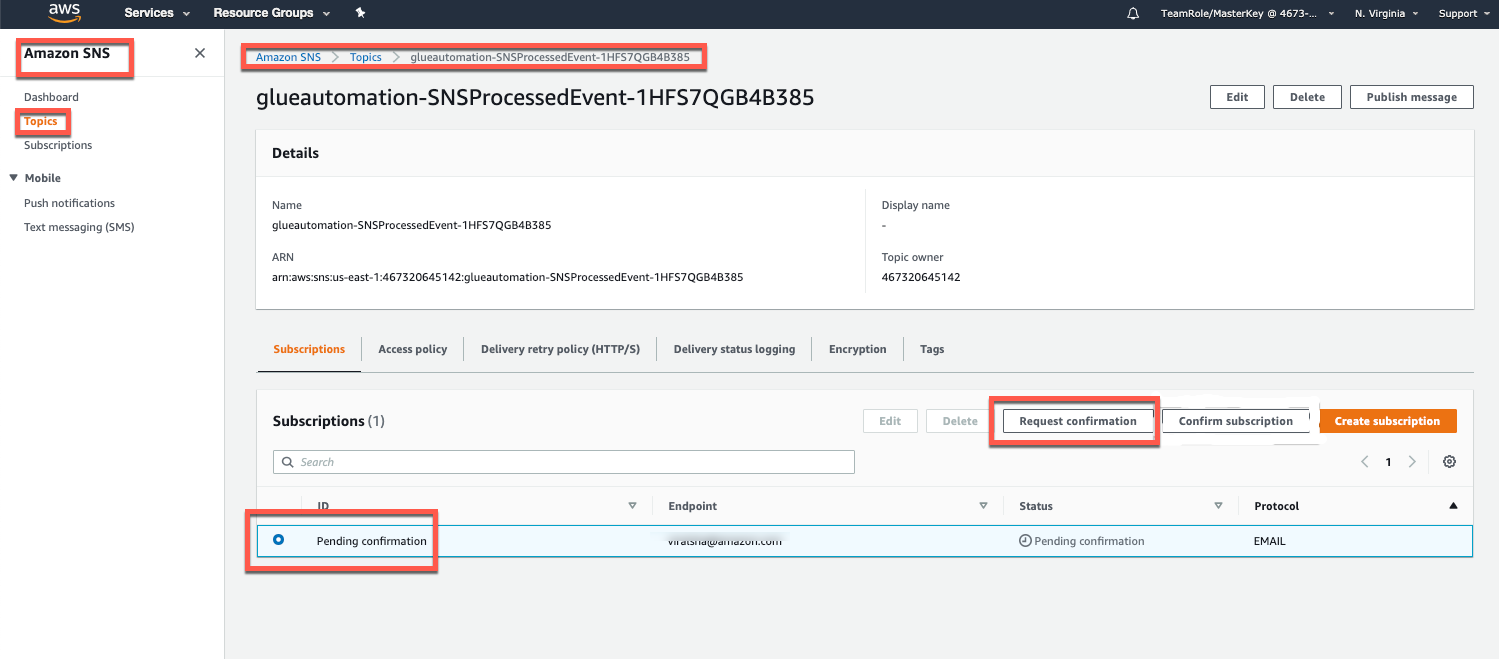Open table preferences gear icon

tap(1449, 462)
